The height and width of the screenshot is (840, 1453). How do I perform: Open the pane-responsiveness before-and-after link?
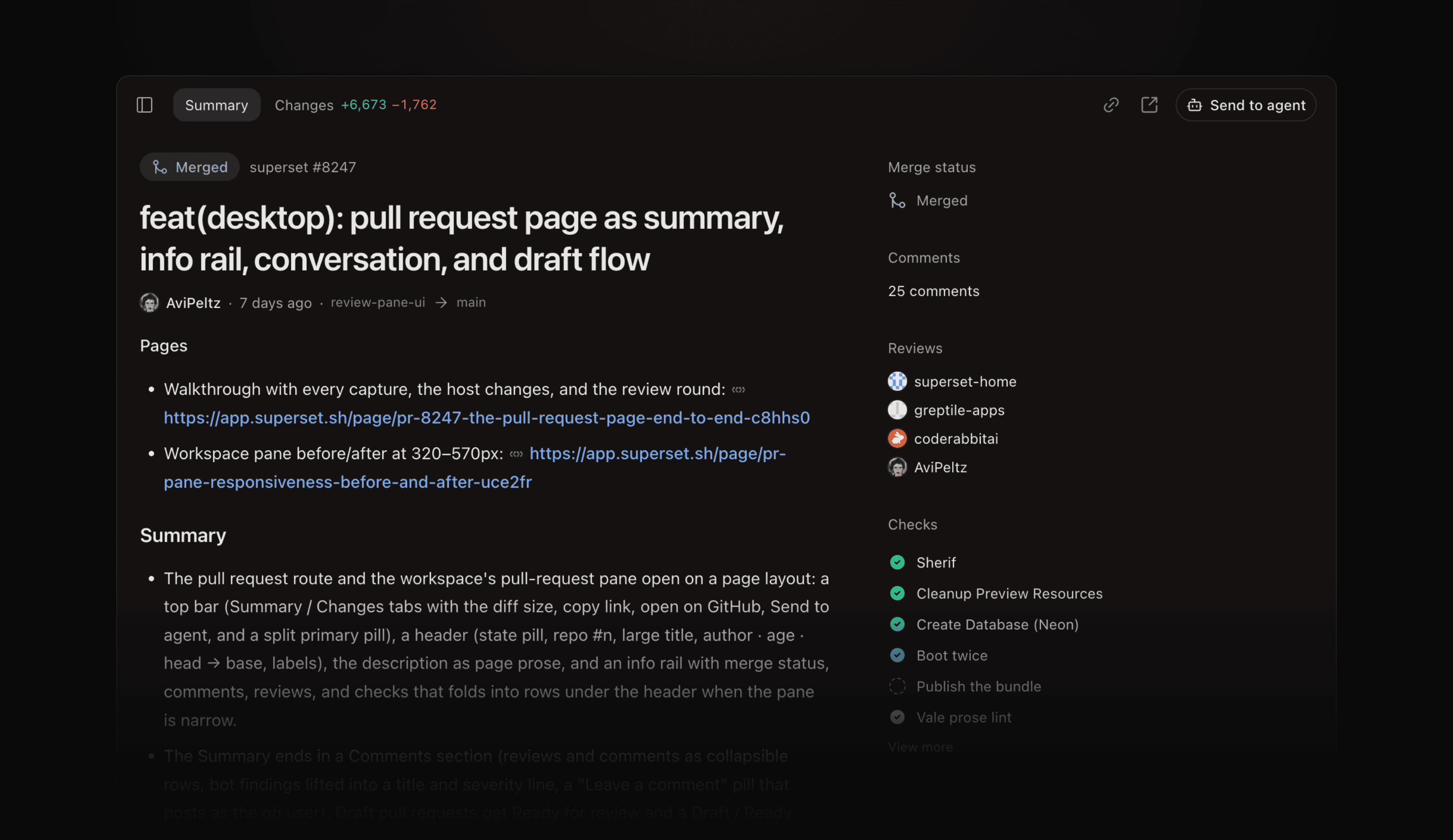point(474,468)
